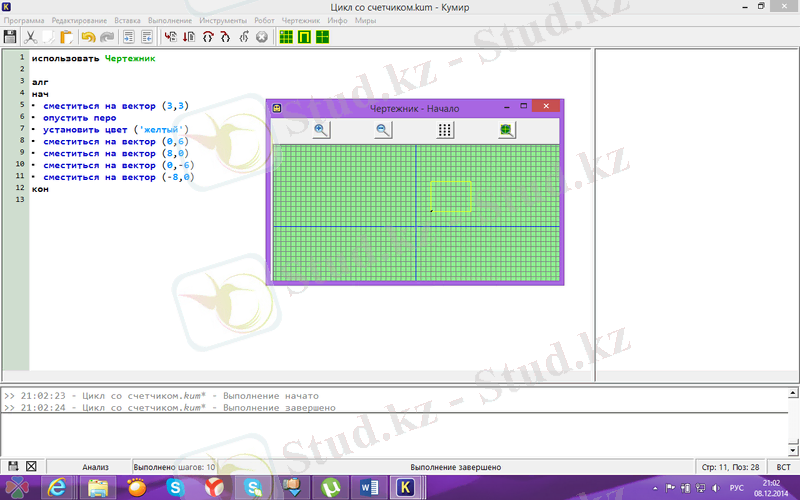The image size is (800, 500).
Task: Save the program with the floppy icon
Action: click(x=10, y=37)
